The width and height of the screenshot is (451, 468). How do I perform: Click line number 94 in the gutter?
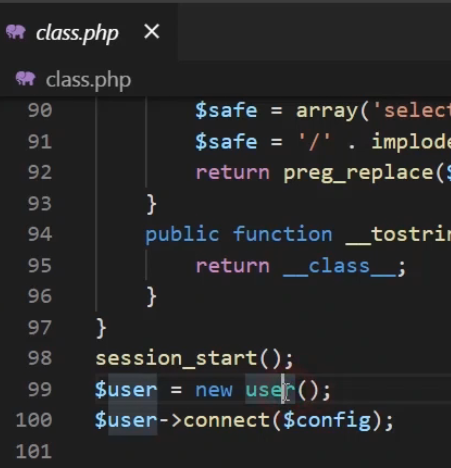[40, 234]
